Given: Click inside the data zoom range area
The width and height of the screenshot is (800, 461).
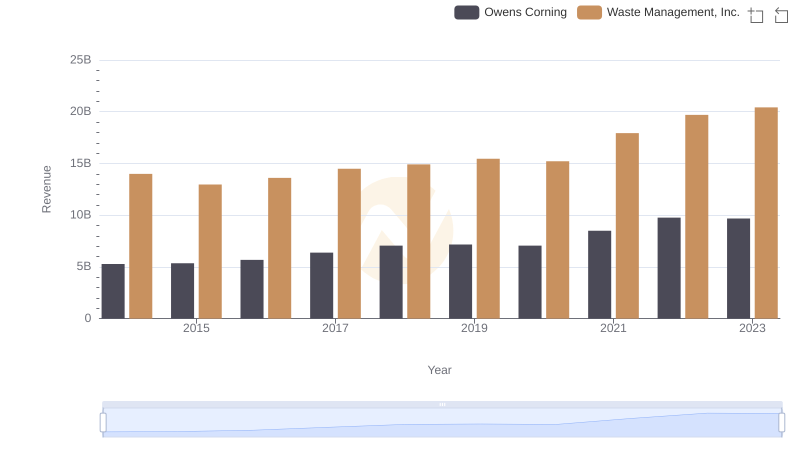Looking at the screenshot, I should [x=442, y=423].
